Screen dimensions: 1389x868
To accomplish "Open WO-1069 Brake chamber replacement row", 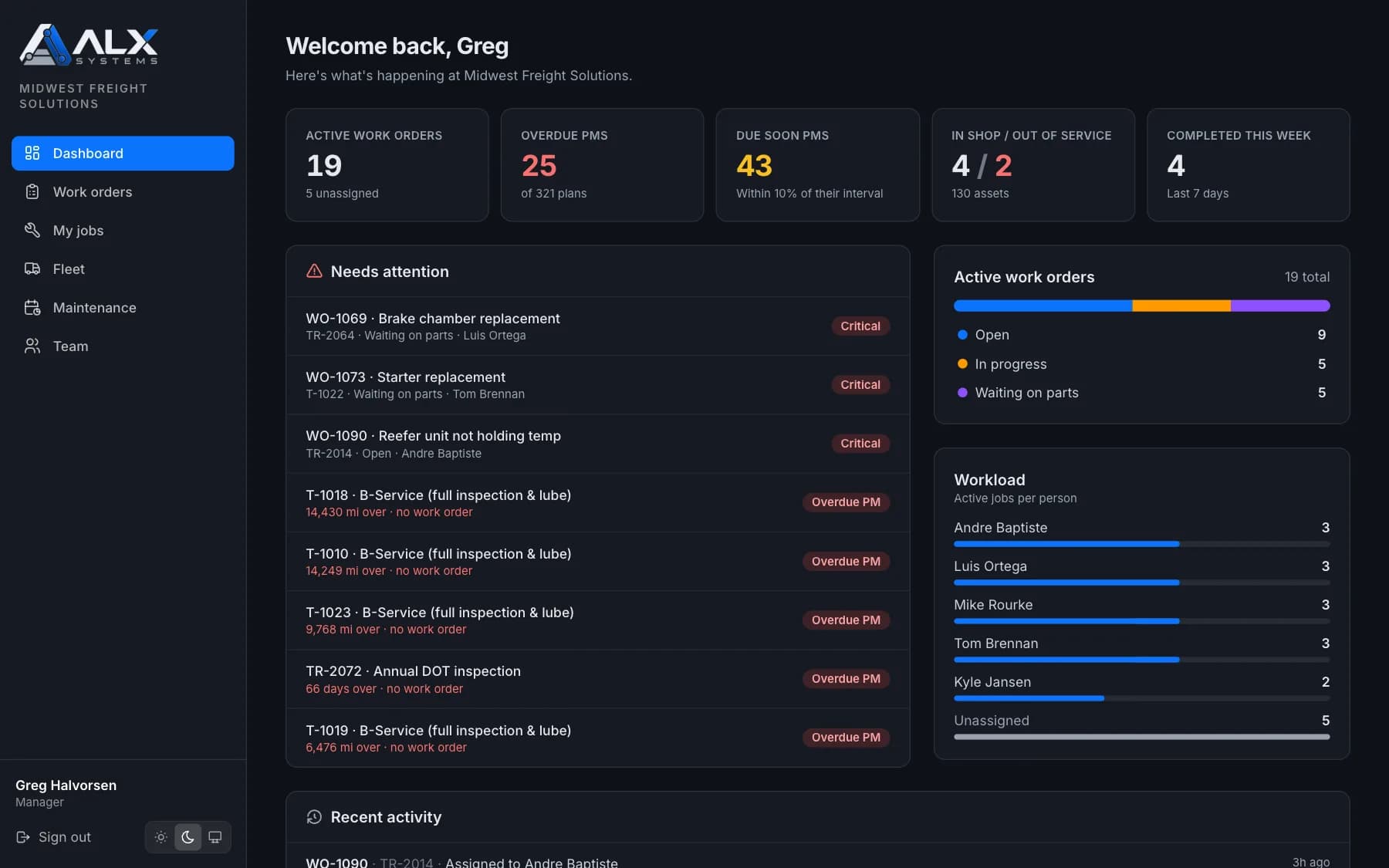I will [598, 326].
